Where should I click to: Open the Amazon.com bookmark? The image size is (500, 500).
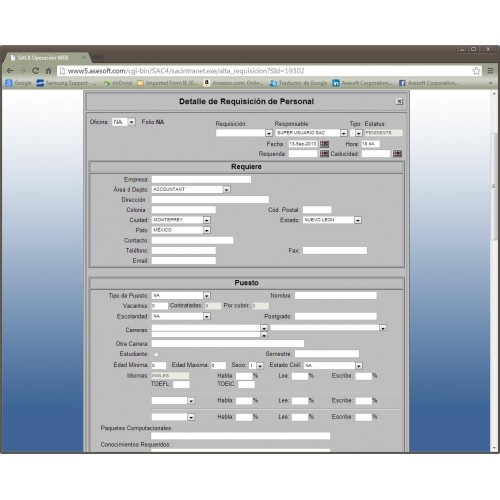233,83
